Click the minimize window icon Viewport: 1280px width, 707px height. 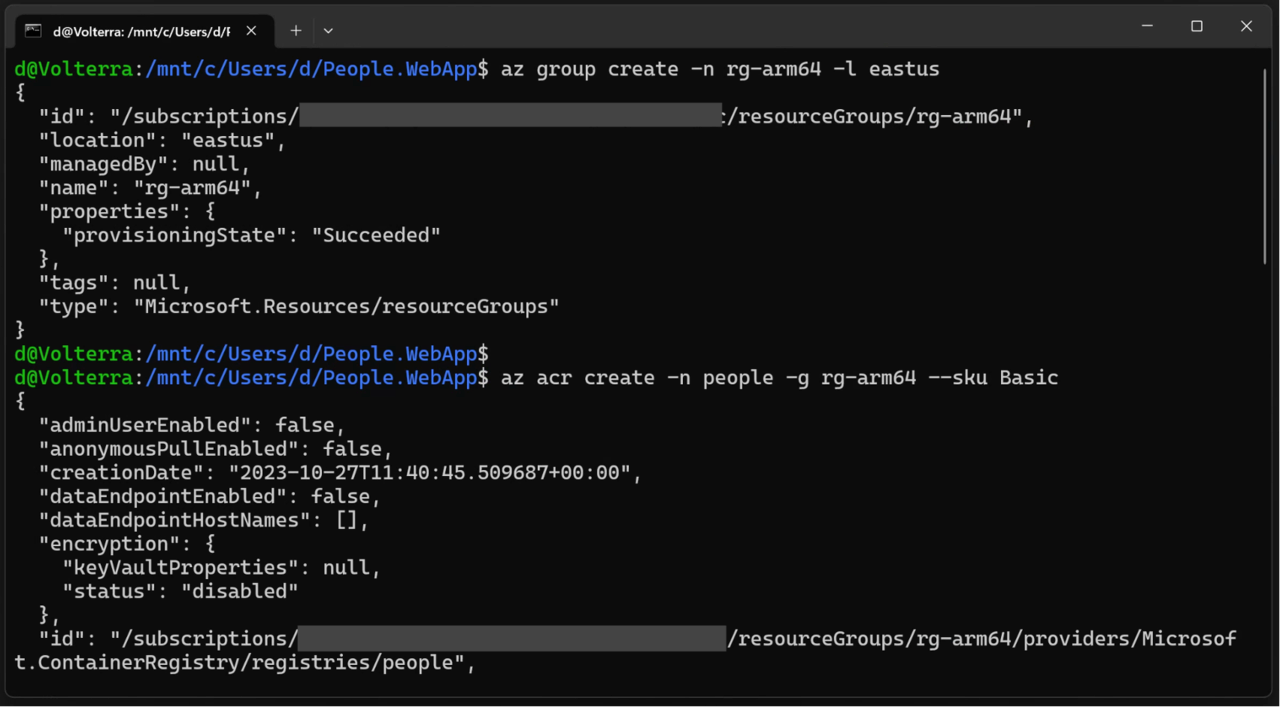click(x=1146, y=26)
